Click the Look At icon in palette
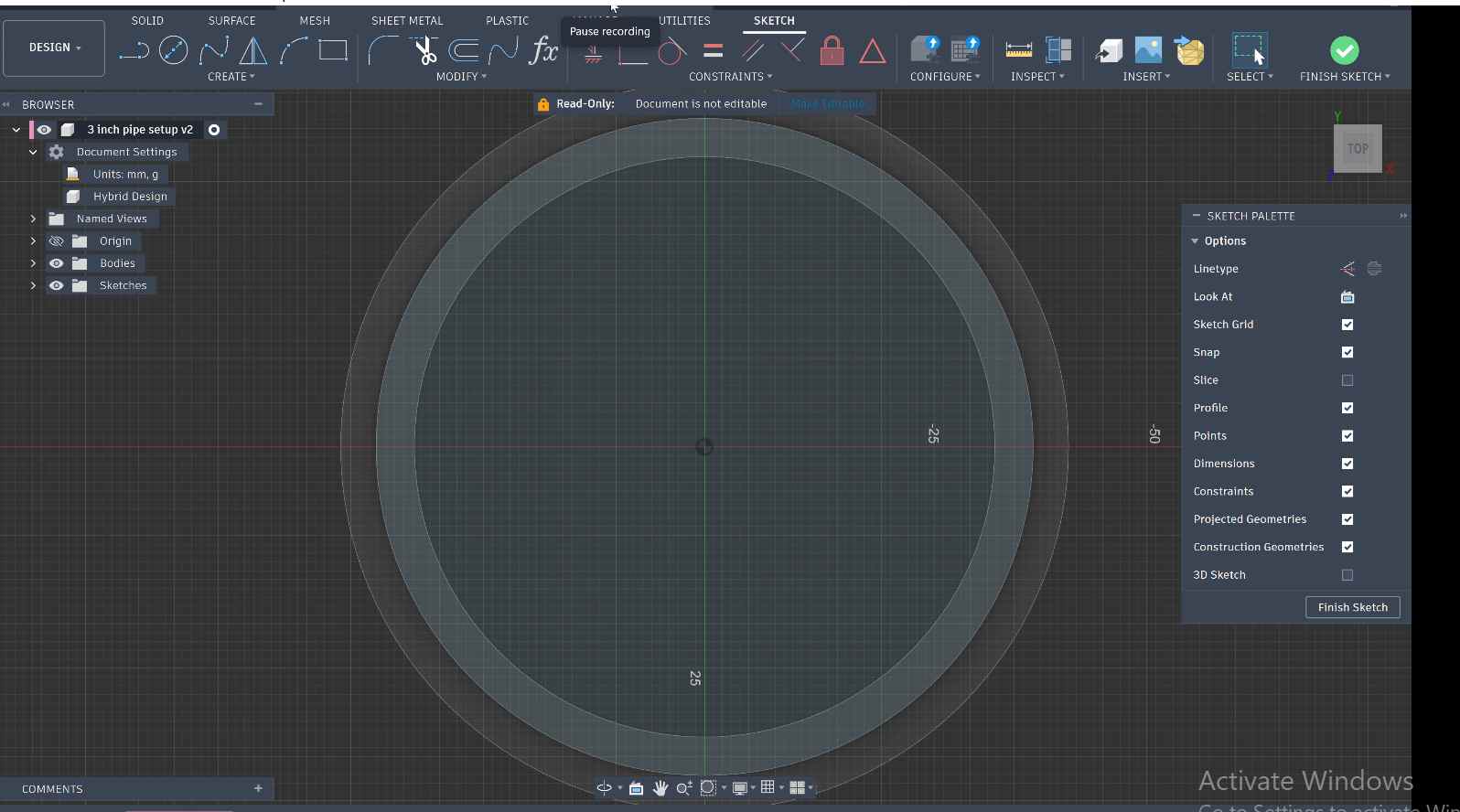This screenshot has height=812, width=1460. click(x=1347, y=297)
